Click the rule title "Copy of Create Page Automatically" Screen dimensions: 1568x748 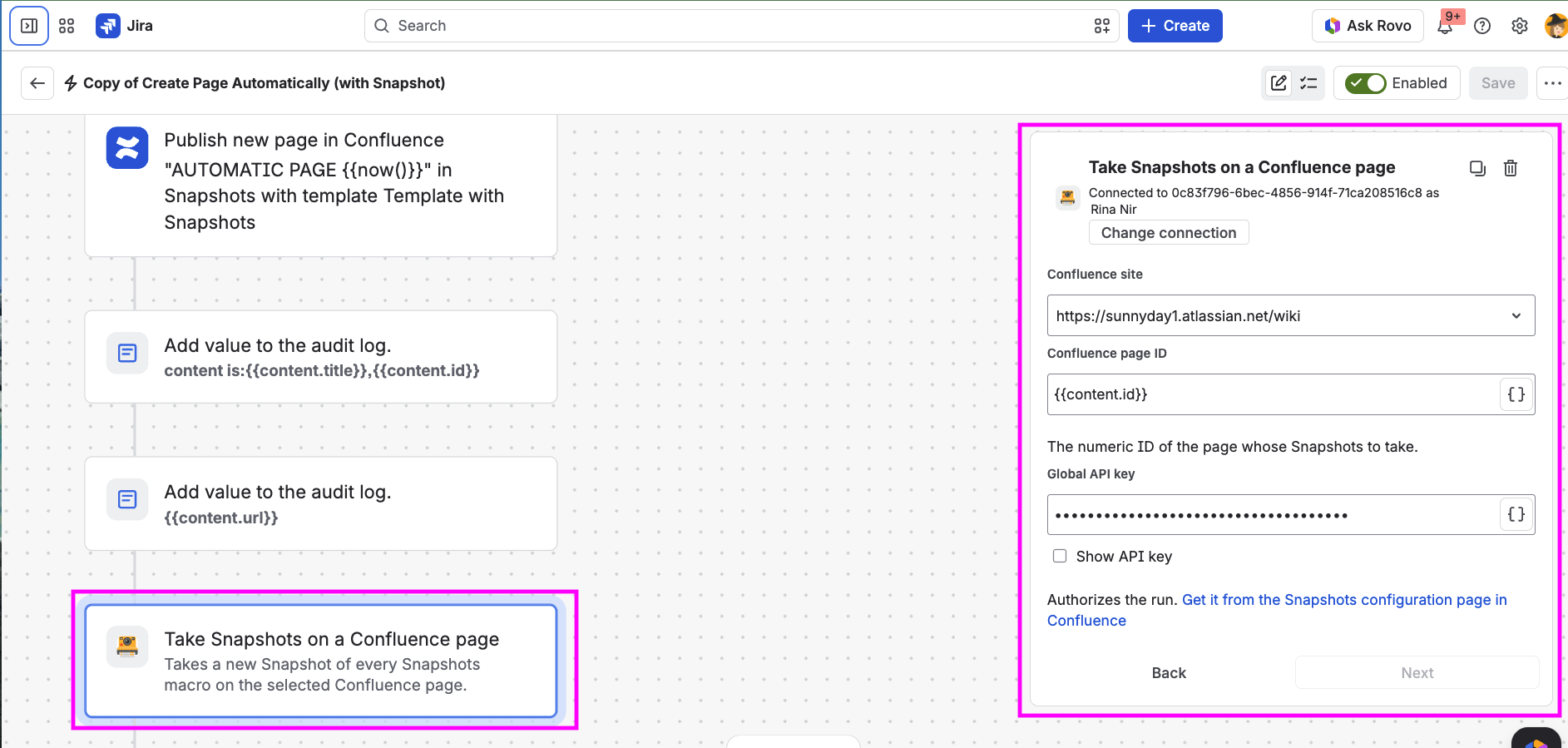point(265,83)
